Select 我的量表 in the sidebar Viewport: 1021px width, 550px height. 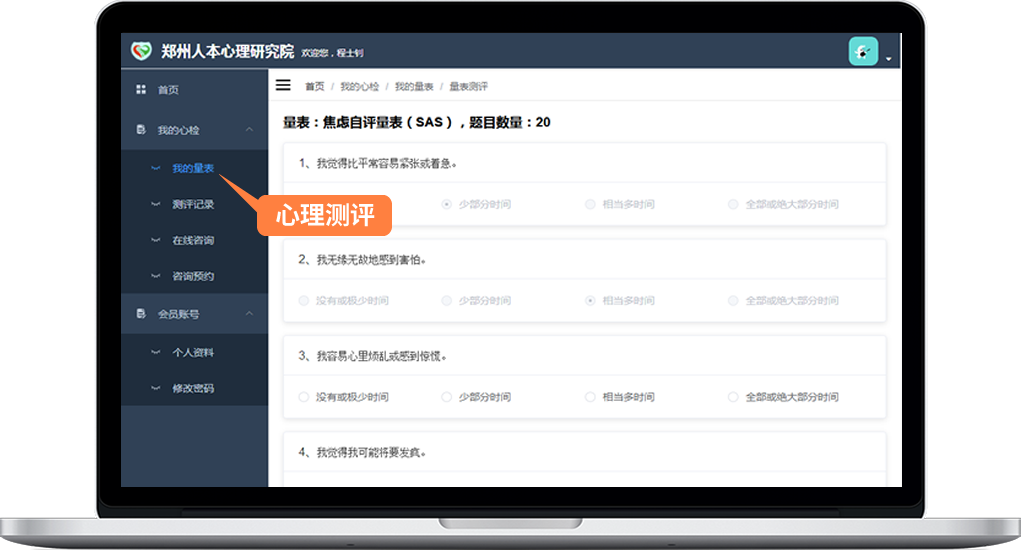click(x=193, y=168)
